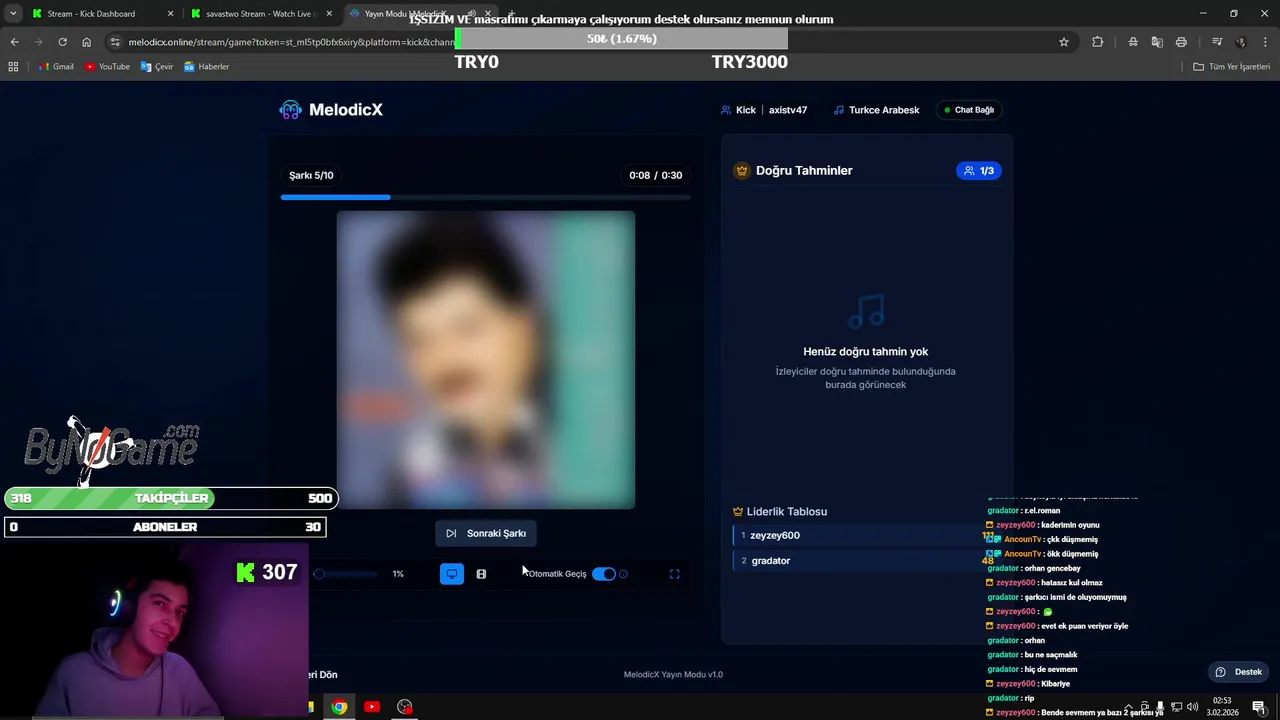The height and width of the screenshot is (720, 1280).
Task: Click the crown icon next to Doğru Tahminler
Action: [742, 171]
